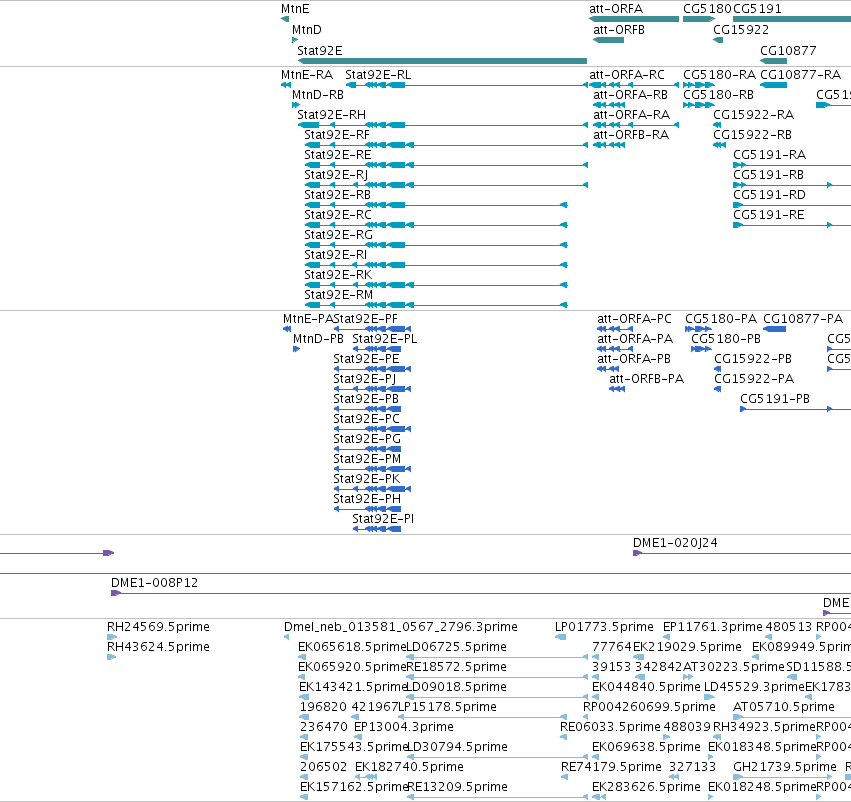The image size is (851, 802).
Task: Click the MtnE-PA protein feature
Action: pos(287,329)
